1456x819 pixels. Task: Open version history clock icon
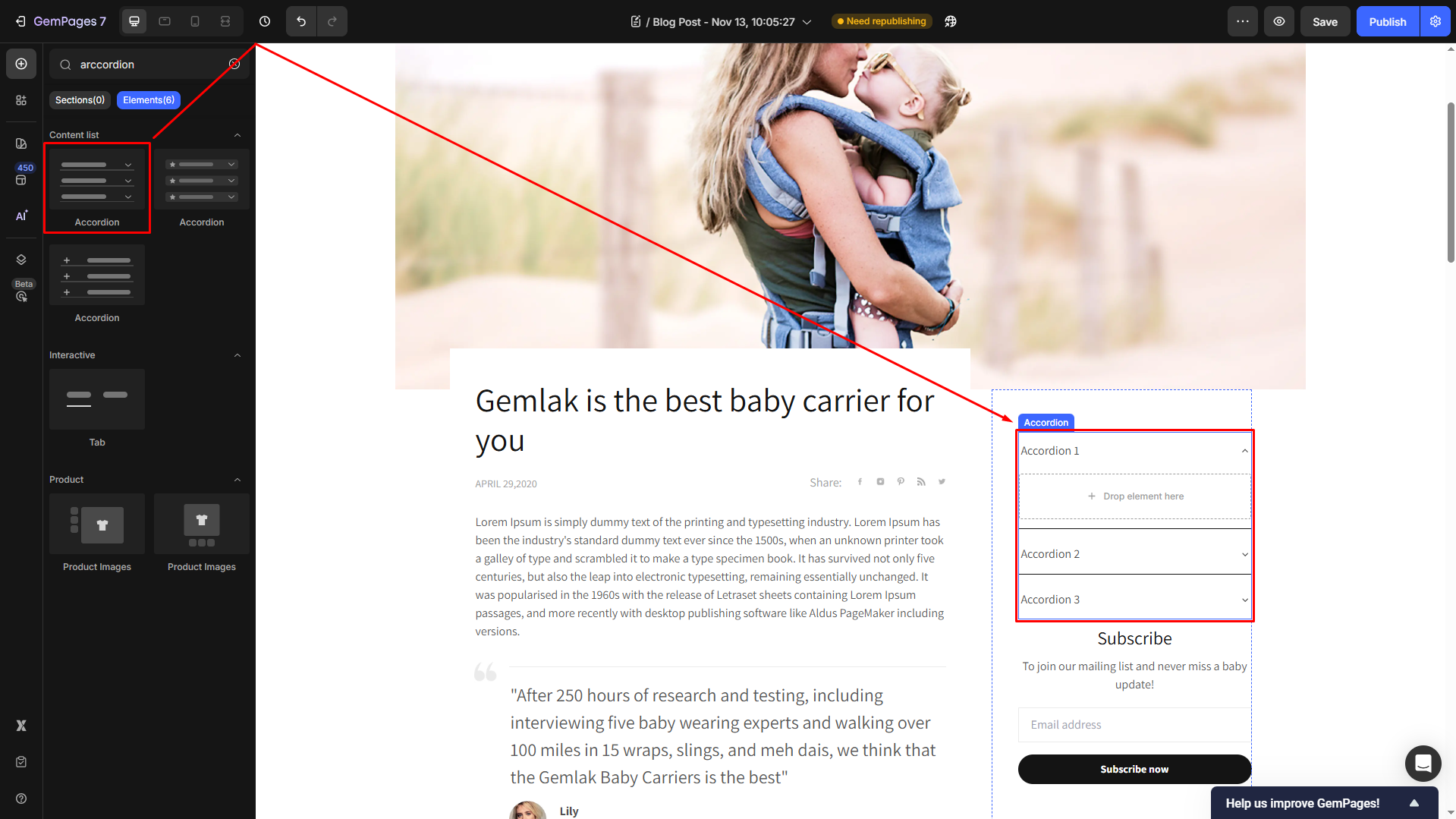265,21
